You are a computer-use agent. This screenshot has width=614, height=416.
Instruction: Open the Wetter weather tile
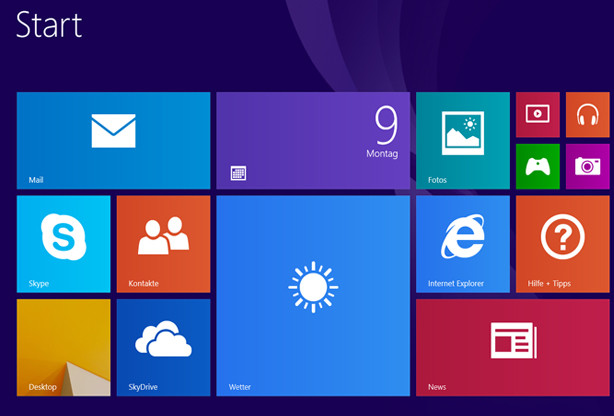click(x=313, y=296)
